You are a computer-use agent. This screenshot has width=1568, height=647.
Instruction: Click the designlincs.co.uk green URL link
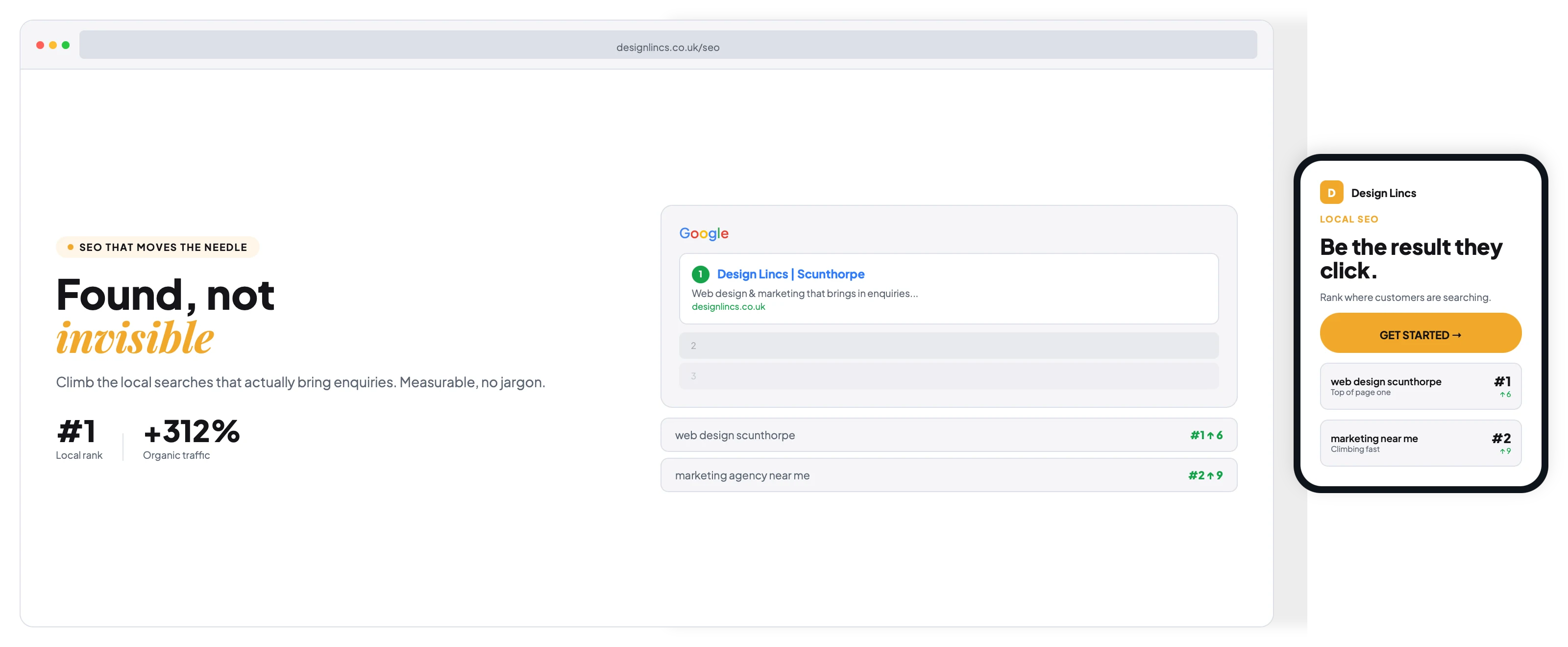pyautogui.click(x=728, y=307)
